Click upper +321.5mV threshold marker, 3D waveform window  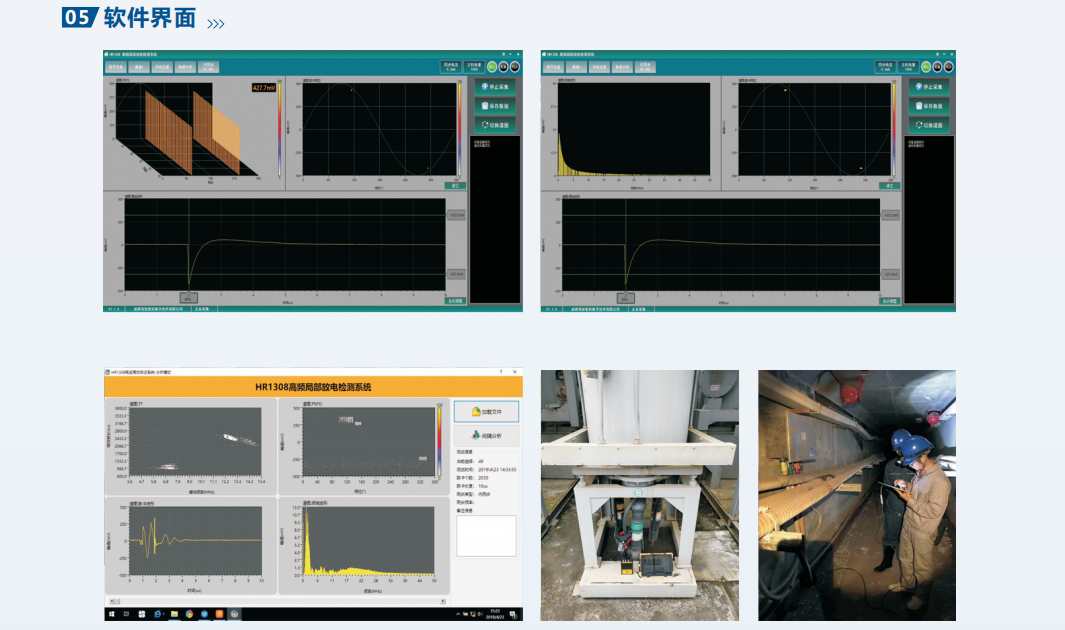click(456, 215)
